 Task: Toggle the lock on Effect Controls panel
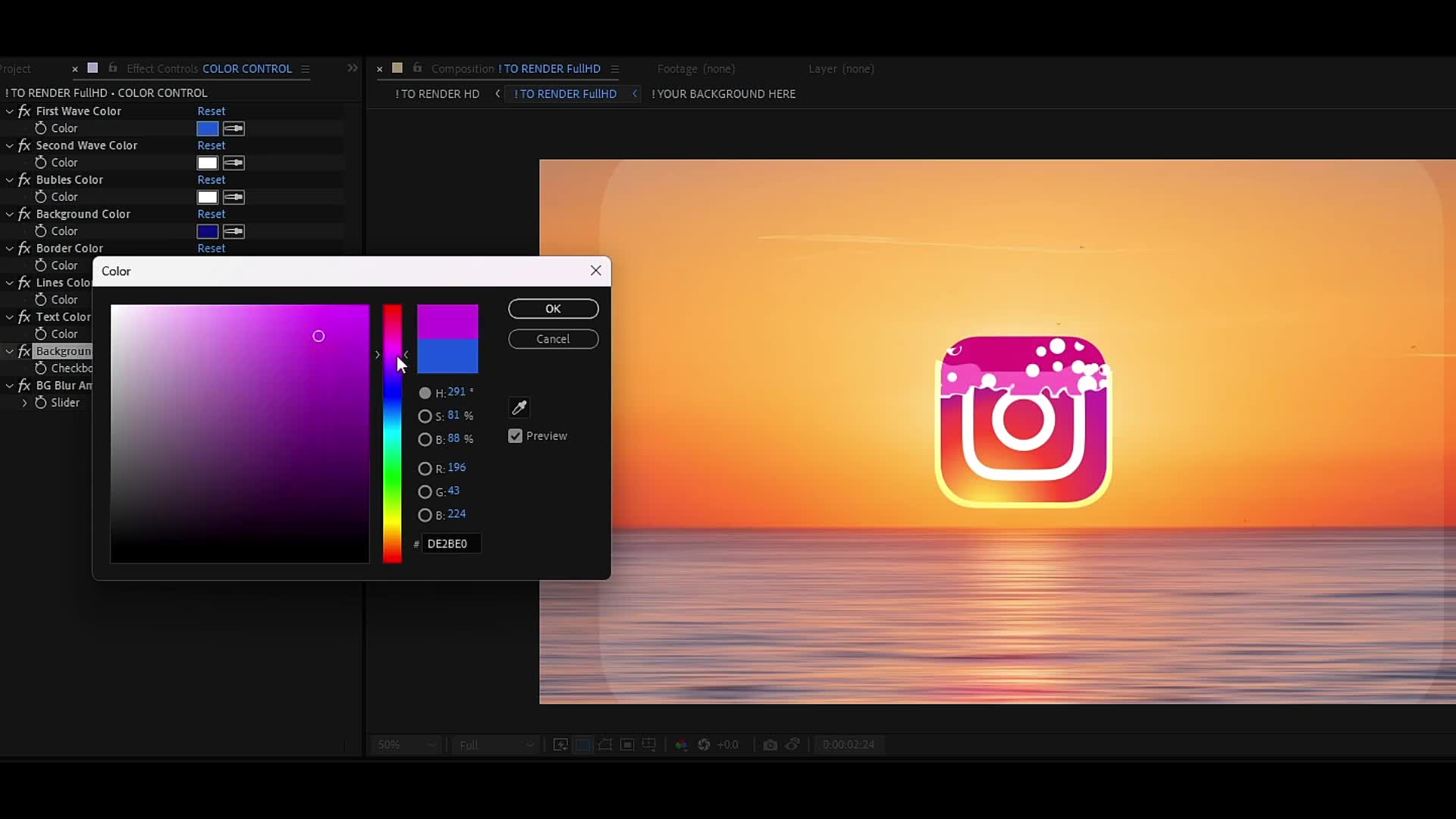(113, 68)
